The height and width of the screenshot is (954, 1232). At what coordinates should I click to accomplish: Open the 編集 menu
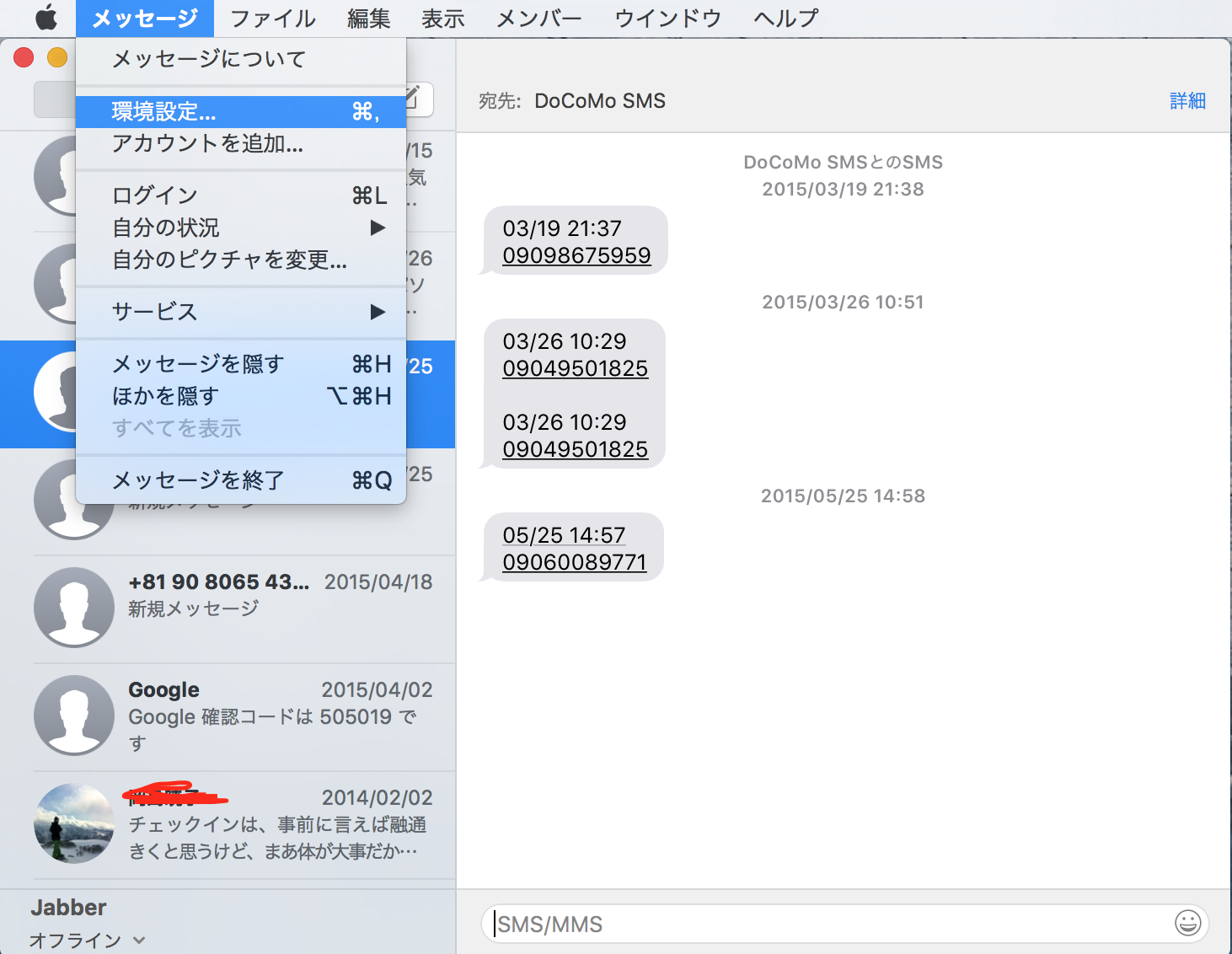click(369, 18)
